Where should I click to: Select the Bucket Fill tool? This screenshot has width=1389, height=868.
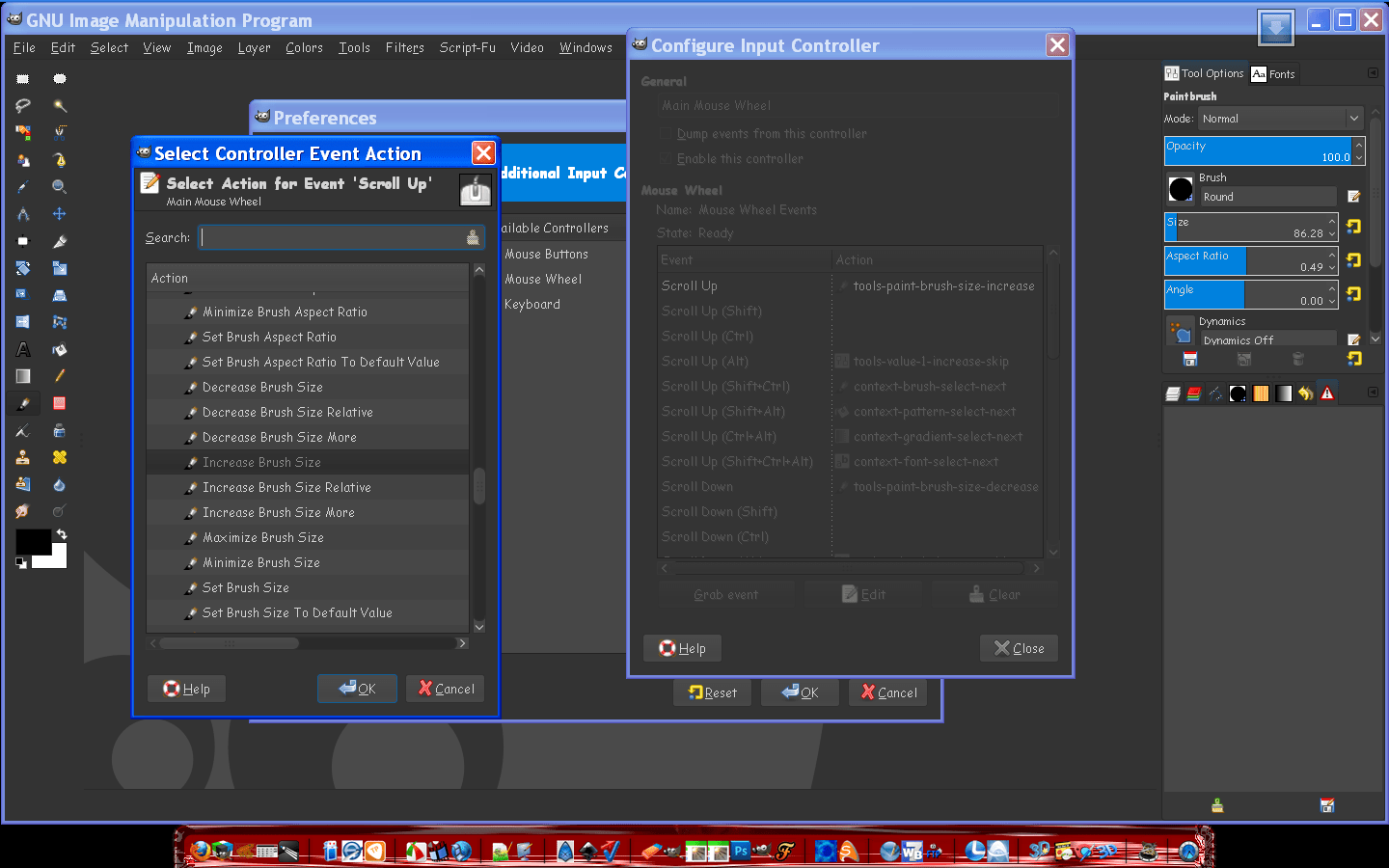point(60,349)
